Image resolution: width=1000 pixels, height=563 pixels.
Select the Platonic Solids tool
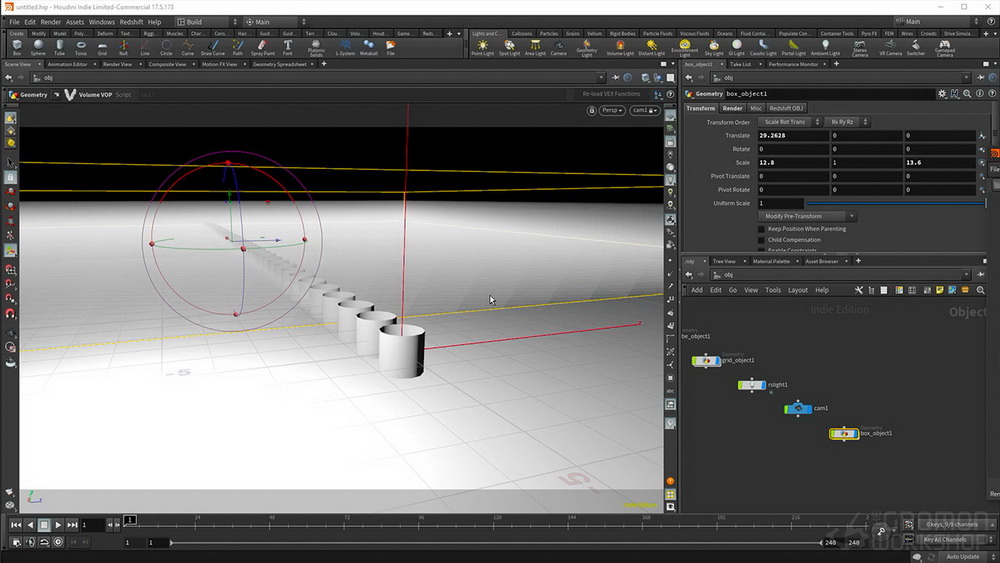[x=316, y=48]
